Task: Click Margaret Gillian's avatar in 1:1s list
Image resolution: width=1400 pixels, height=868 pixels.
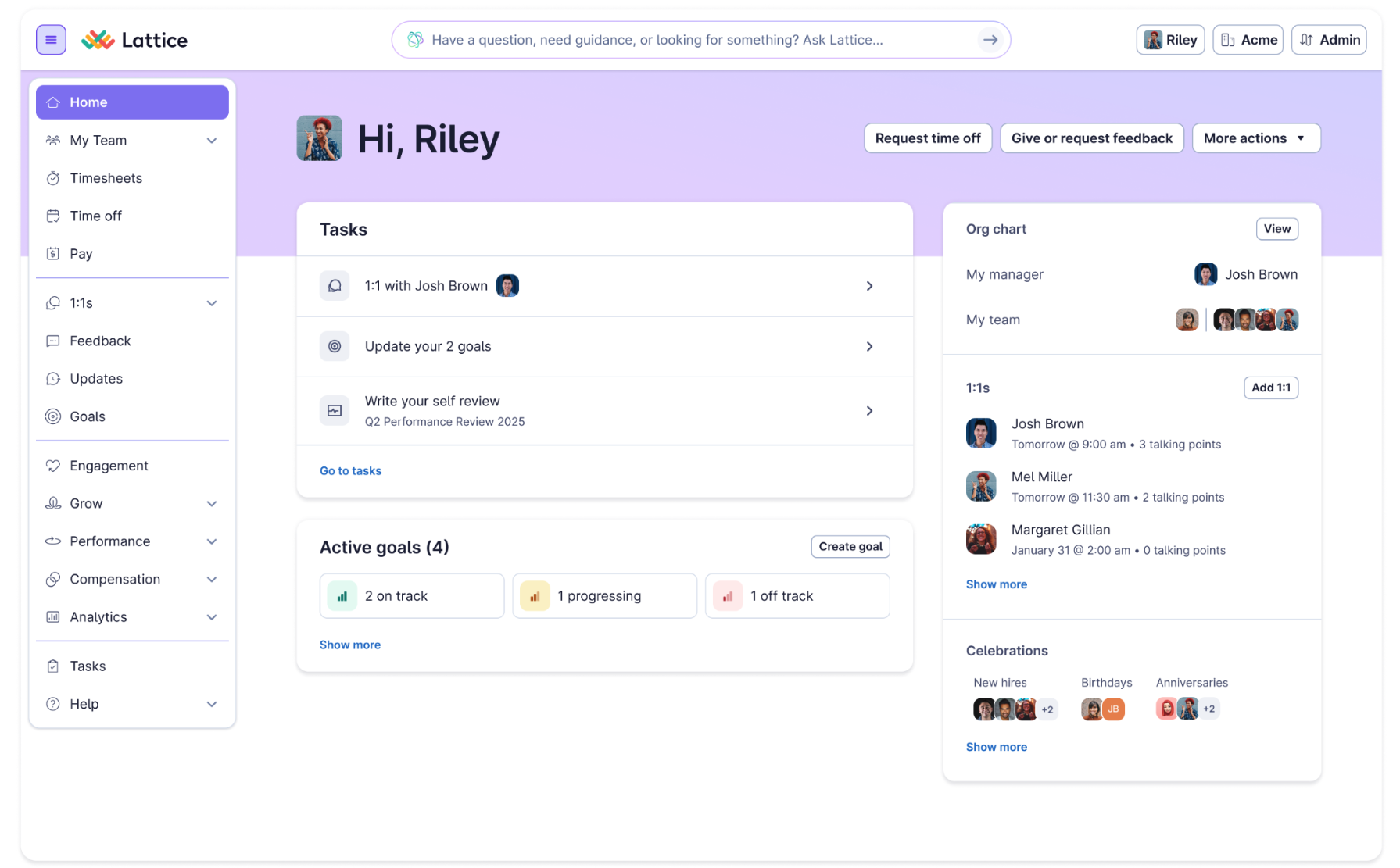Action: coord(981,539)
